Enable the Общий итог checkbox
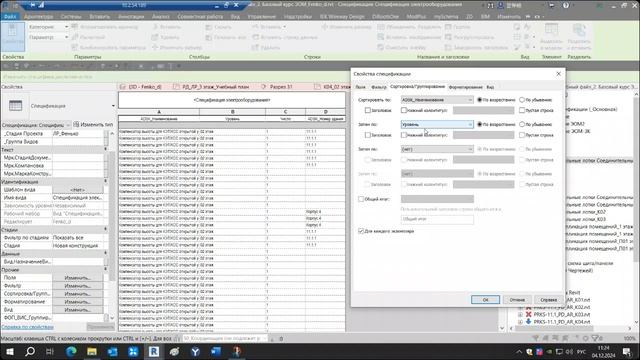The width and height of the screenshot is (640, 360). (x=361, y=199)
